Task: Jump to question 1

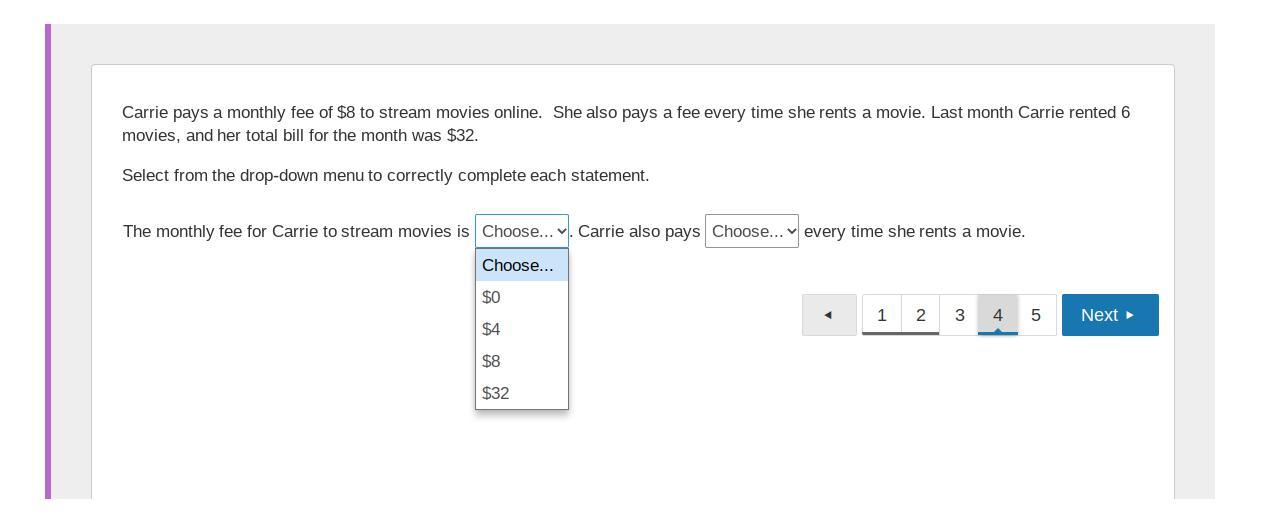Action: [x=881, y=315]
